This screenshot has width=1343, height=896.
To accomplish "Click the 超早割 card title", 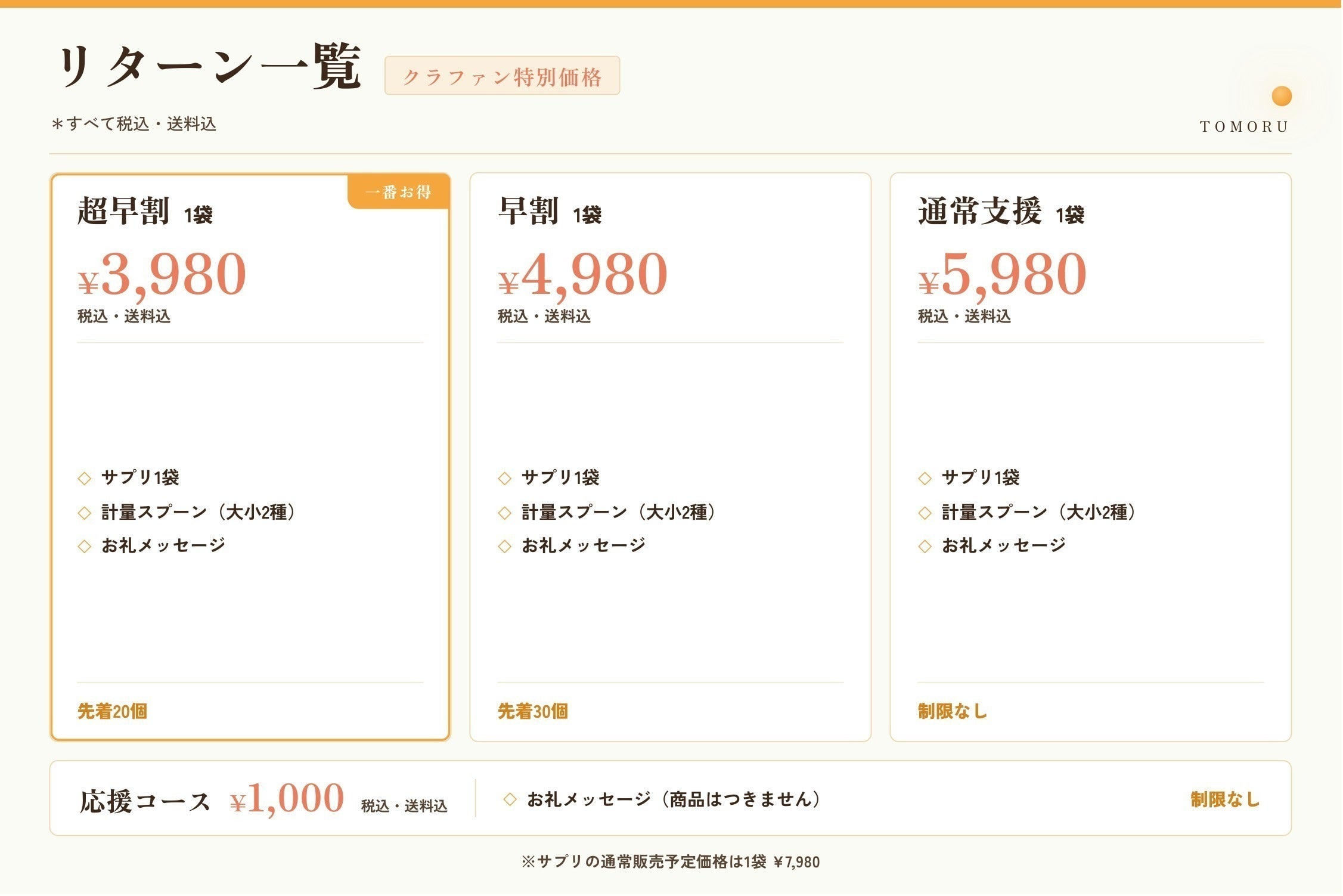I will click(x=123, y=212).
